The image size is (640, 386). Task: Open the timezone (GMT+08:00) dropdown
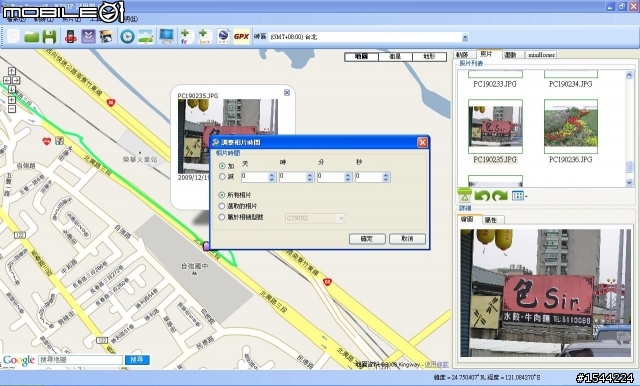465,37
